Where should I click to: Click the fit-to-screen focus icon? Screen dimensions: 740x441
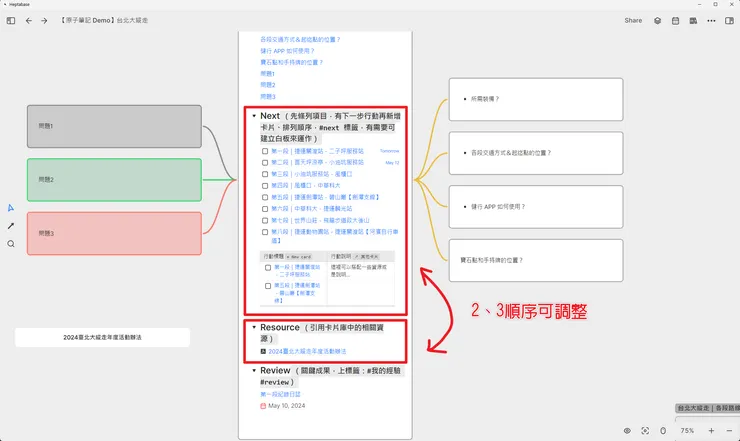point(645,431)
